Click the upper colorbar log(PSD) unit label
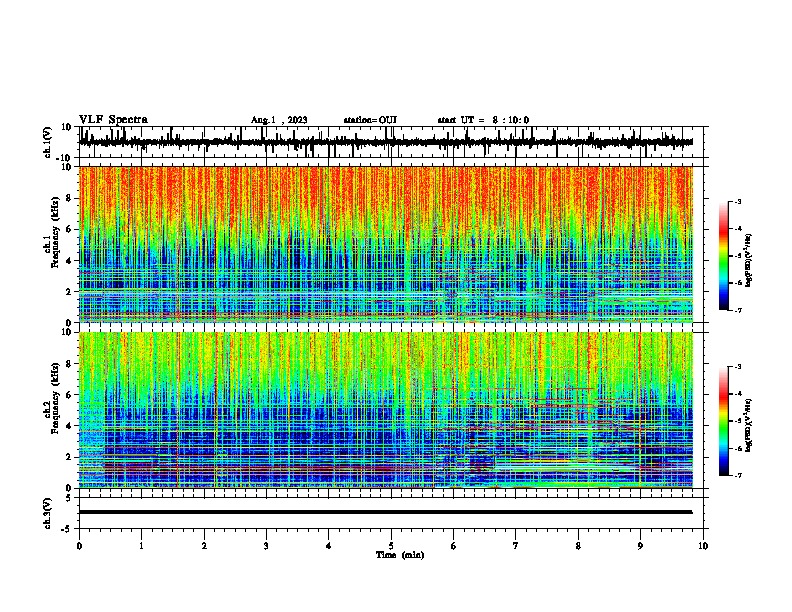Image resolution: width=792 pixels, height=612 pixels. pyautogui.click(x=749, y=261)
